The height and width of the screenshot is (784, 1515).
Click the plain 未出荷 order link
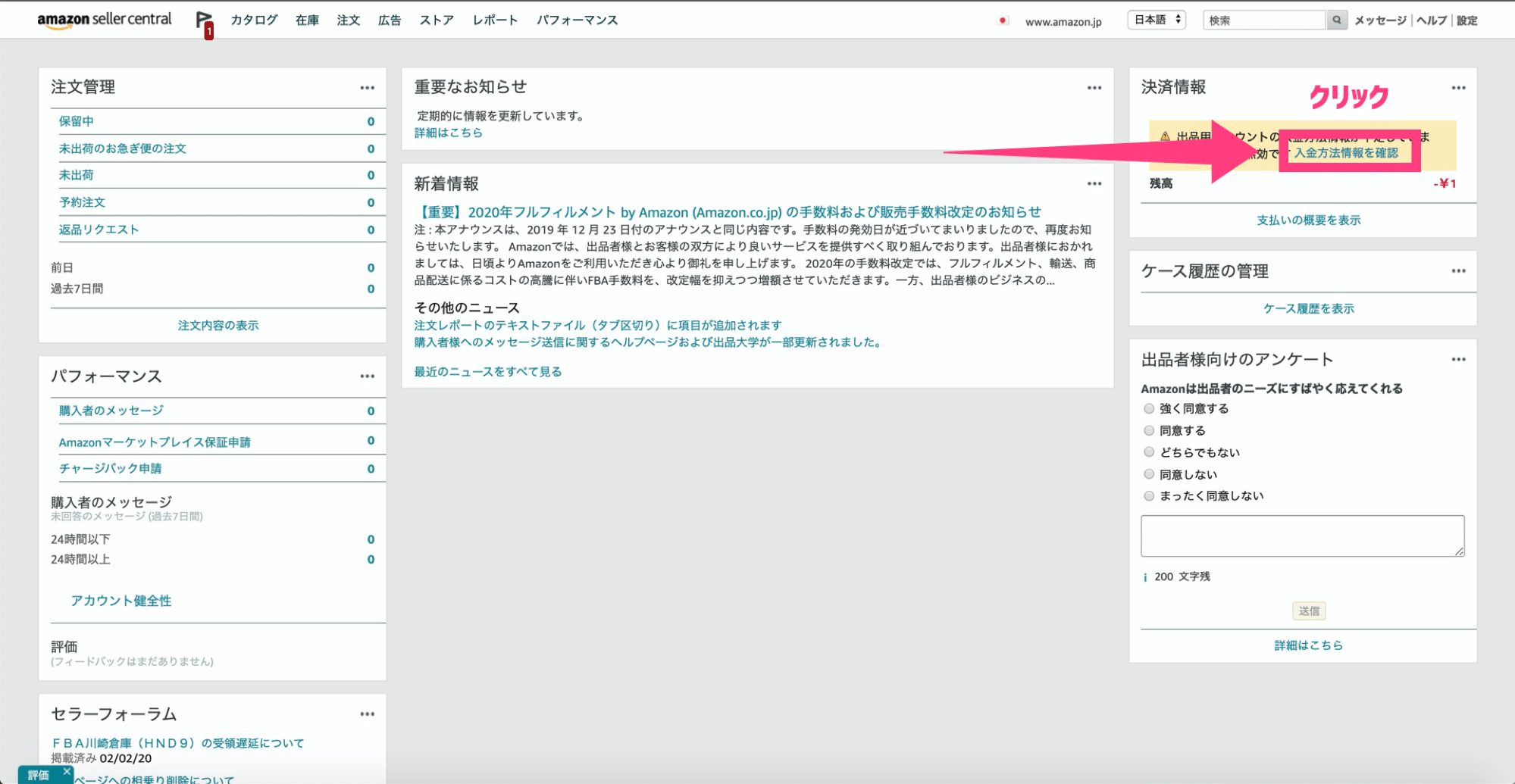click(x=77, y=175)
